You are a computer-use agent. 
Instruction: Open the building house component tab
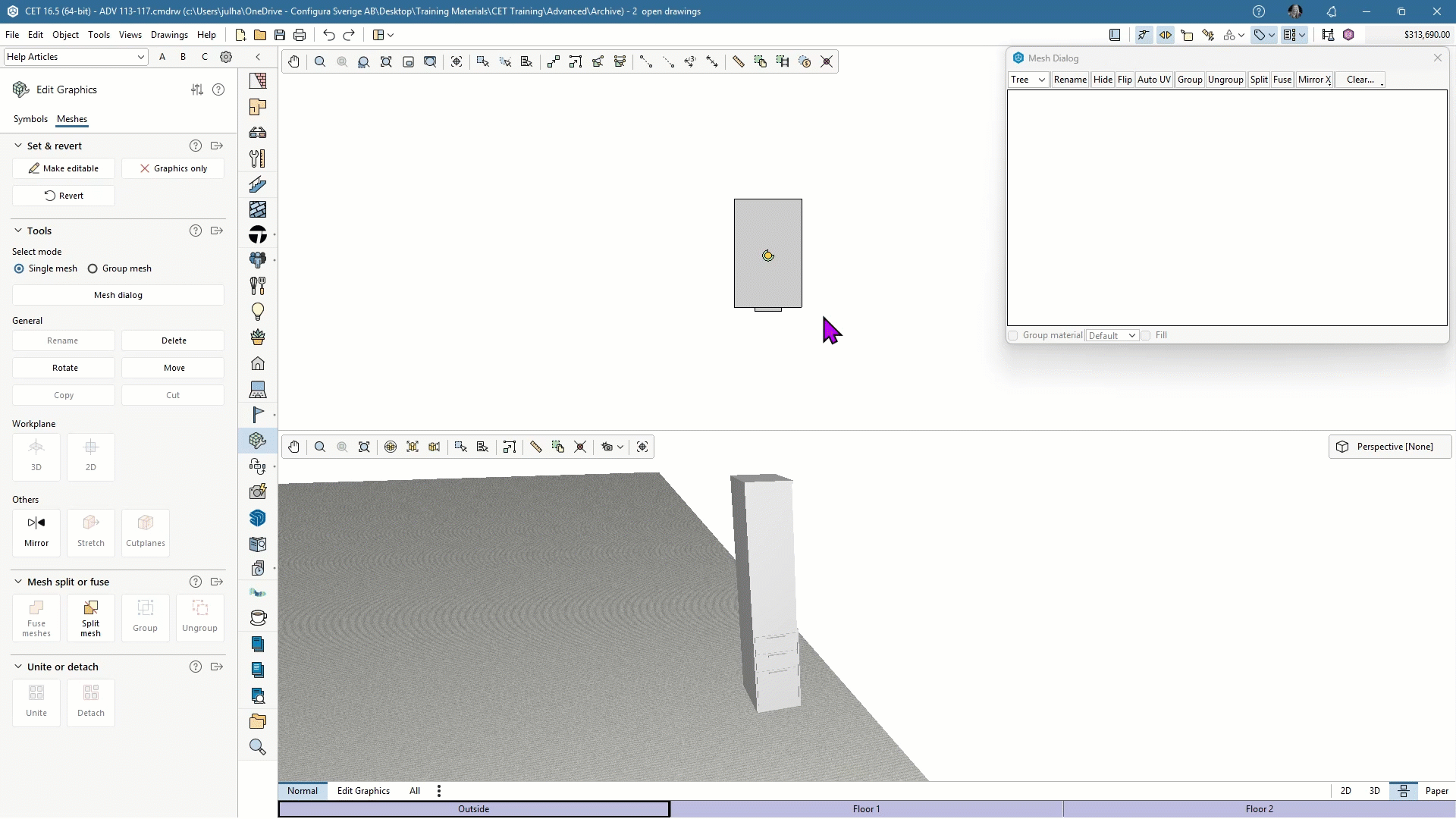pos(258,363)
